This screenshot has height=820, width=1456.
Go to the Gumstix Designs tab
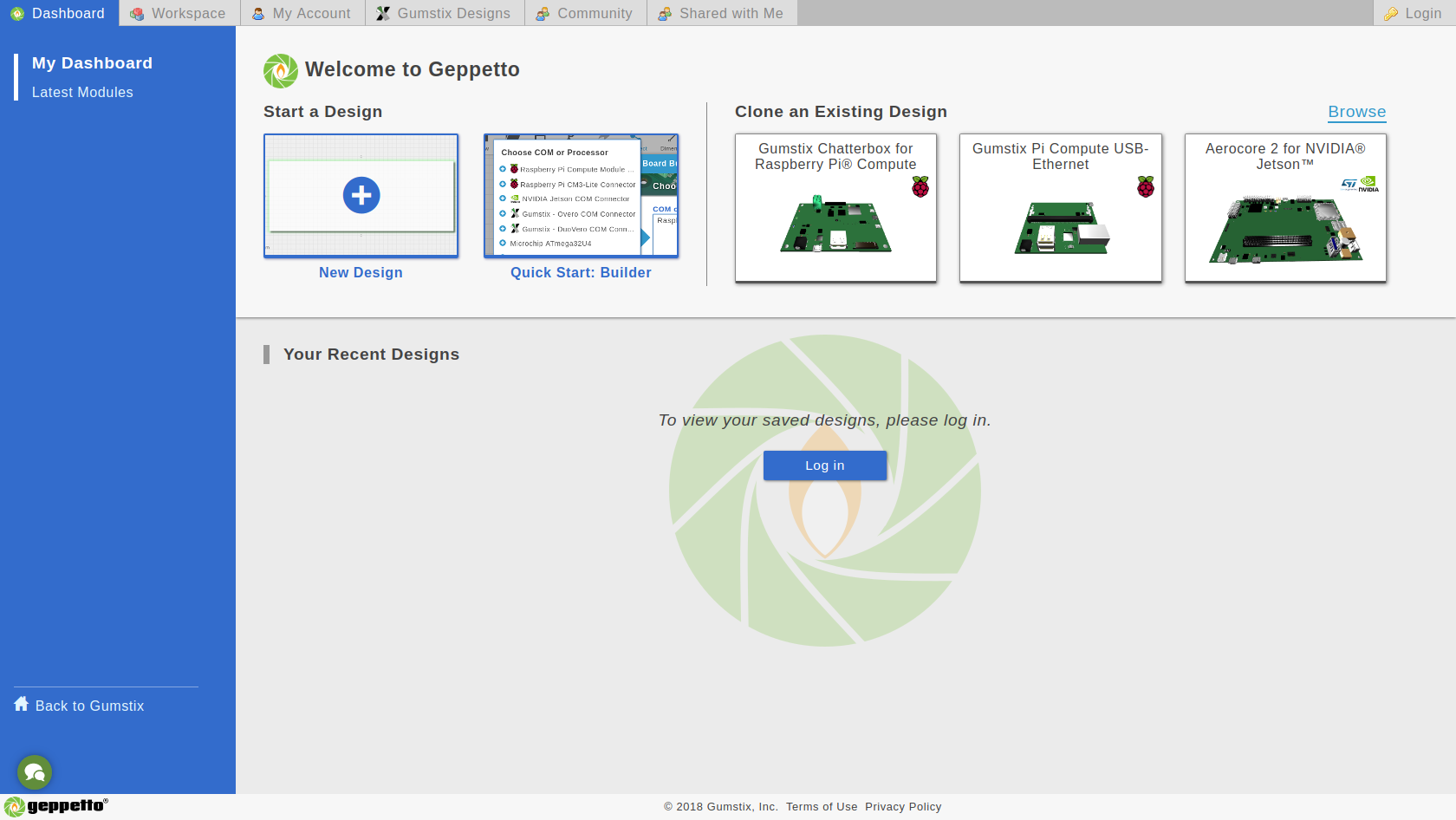pos(445,13)
